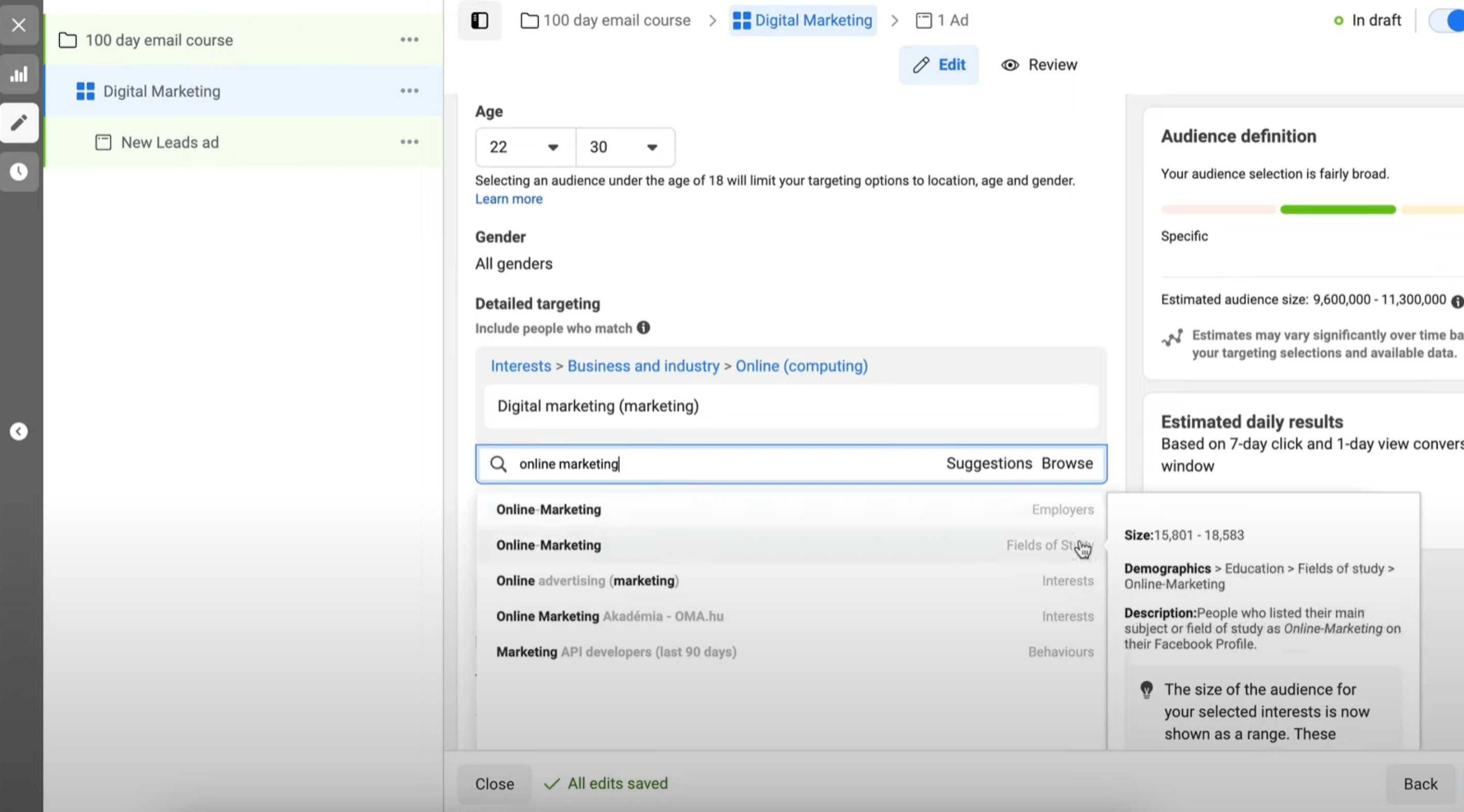Click the Learn more link
Image resolution: width=1464 pixels, height=812 pixels.
point(509,199)
